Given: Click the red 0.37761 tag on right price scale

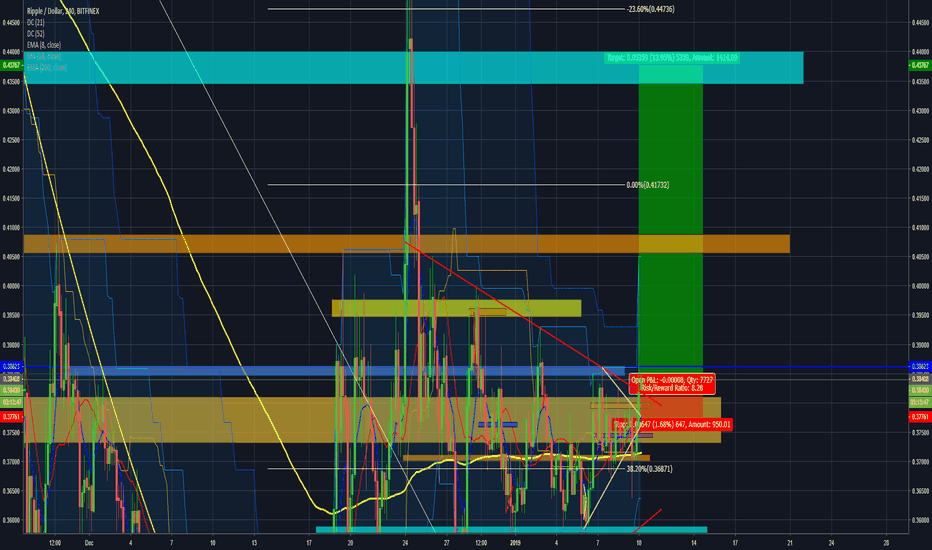Looking at the screenshot, I should pyautogui.click(x=920, y=417).
